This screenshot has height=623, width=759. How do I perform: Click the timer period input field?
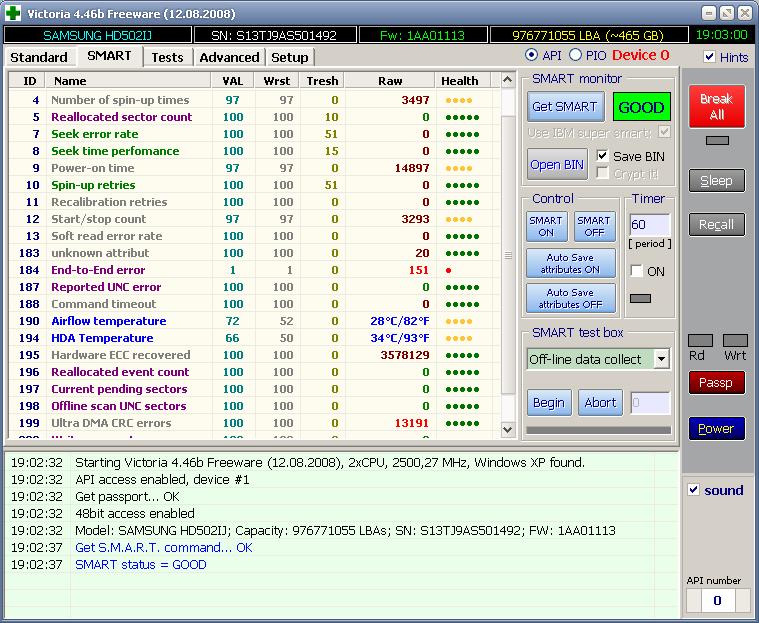coord(648,225)
